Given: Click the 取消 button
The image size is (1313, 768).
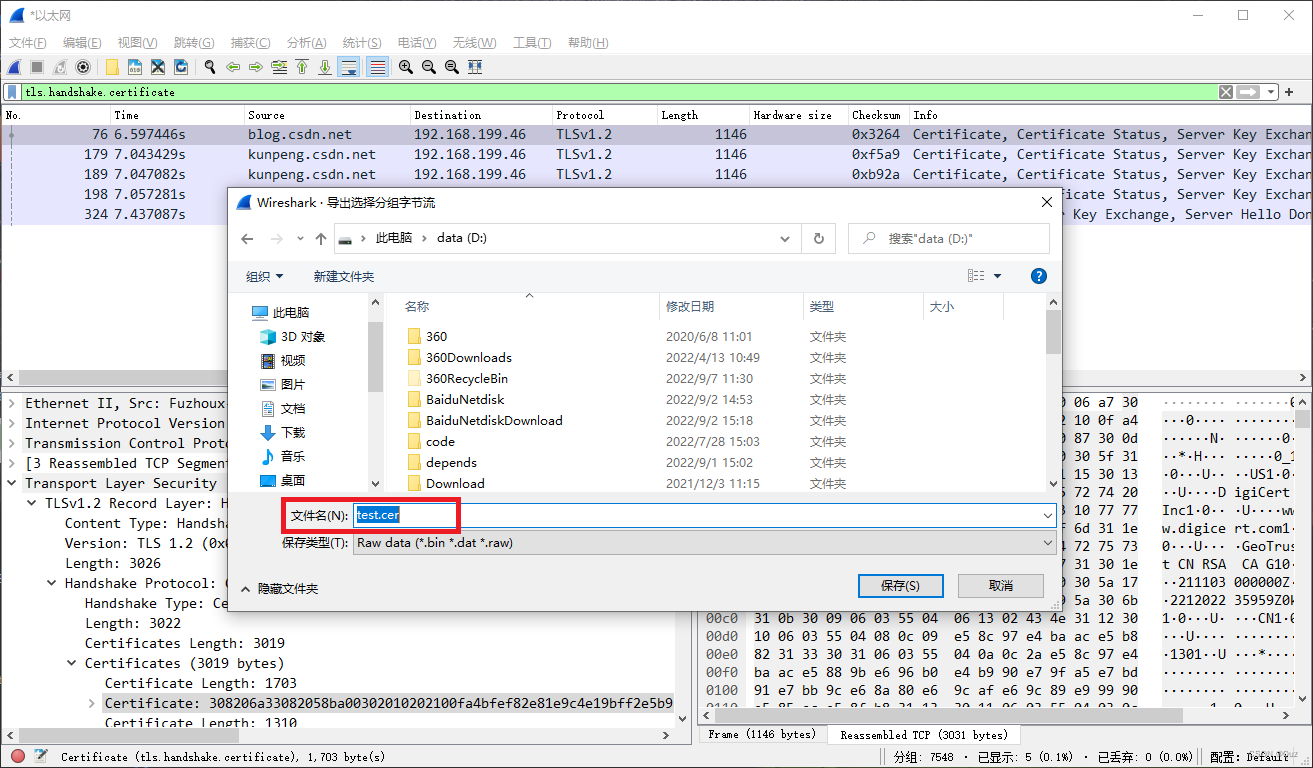Looking at the screenshot, I should (x=1000, y=585).
